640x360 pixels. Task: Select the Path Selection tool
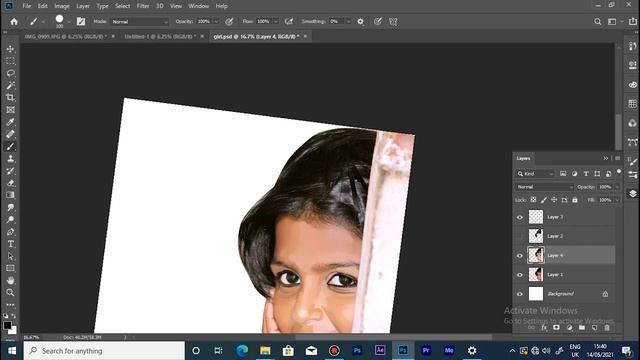[11, 256]
